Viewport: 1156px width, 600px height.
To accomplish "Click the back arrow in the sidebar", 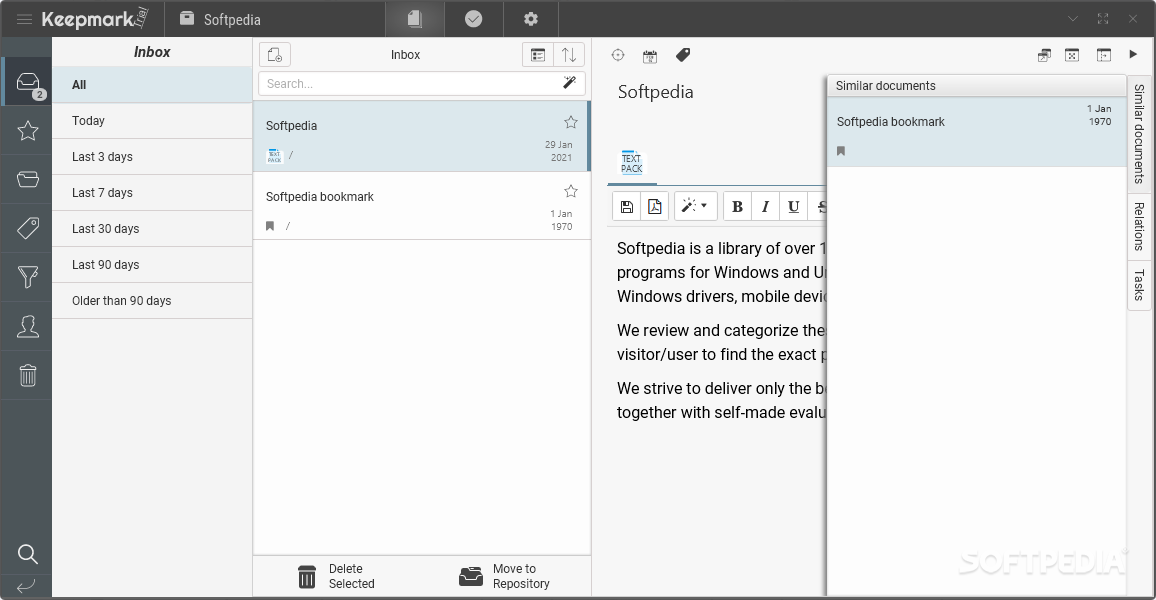I will click(x=26, y=587).
